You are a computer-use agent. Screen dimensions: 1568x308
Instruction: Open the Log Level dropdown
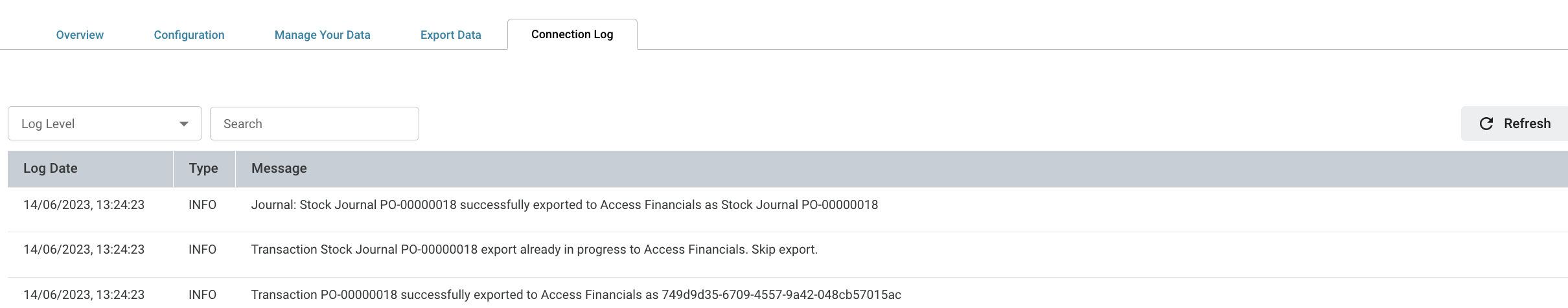tap(105, 124)
